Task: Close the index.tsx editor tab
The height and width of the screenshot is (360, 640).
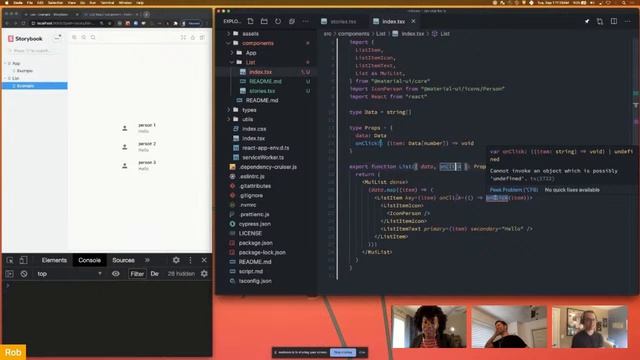Action: pyautogui.click(x=413, y=21)
